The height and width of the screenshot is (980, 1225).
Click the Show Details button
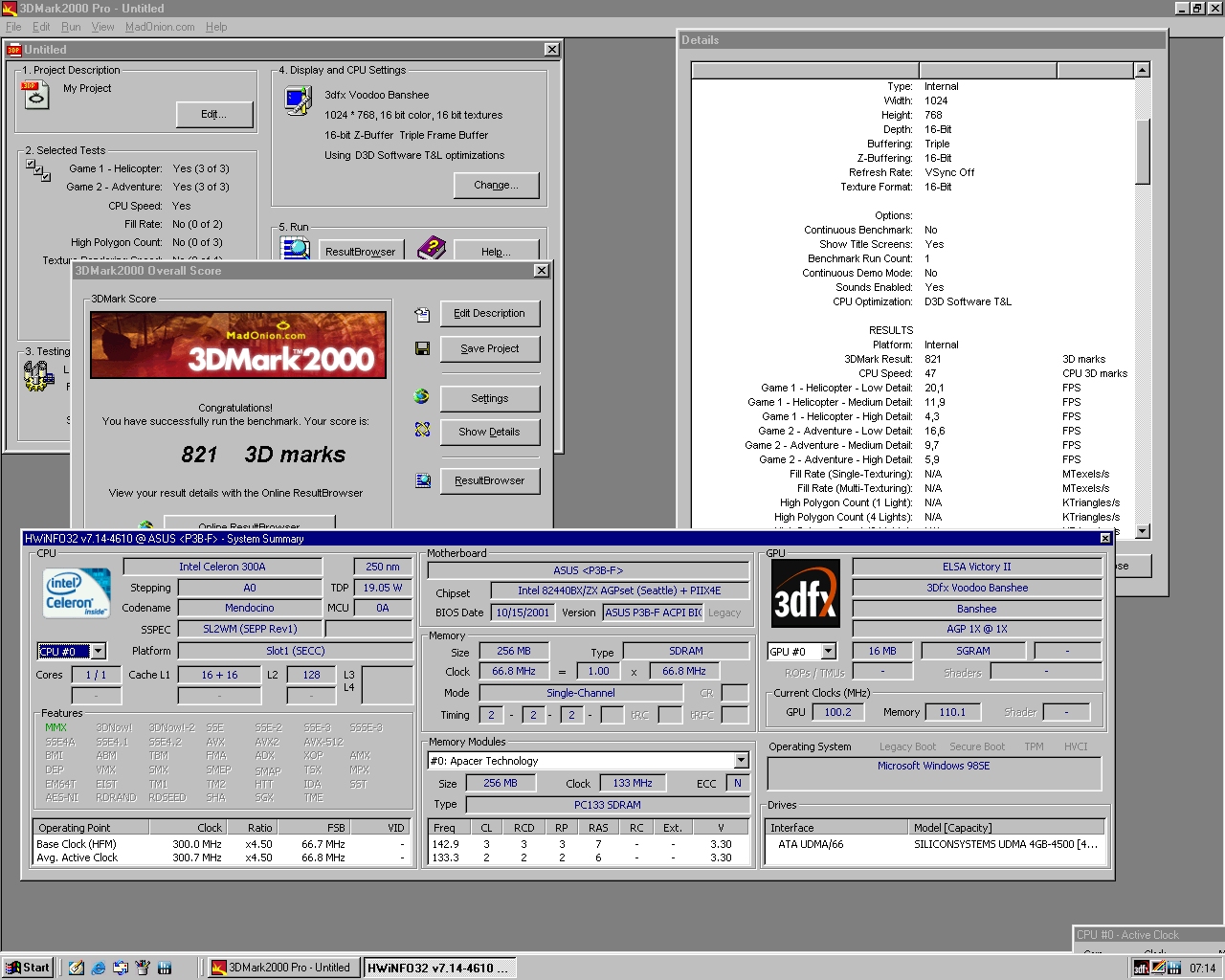pos(489,432)
